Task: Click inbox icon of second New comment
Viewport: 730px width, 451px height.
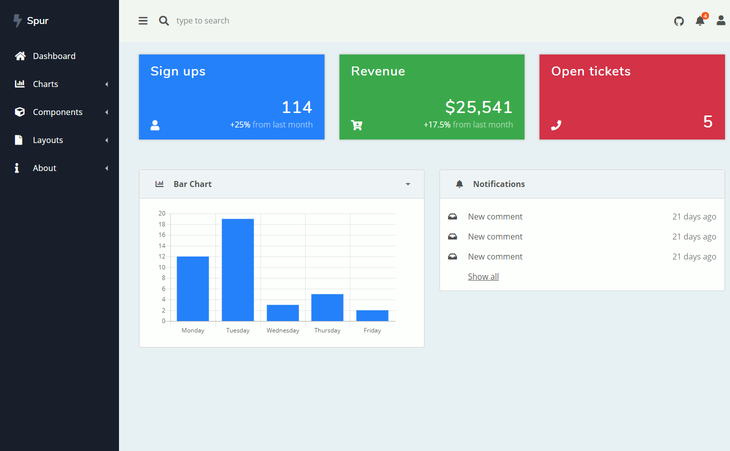Action: [453, 236]
